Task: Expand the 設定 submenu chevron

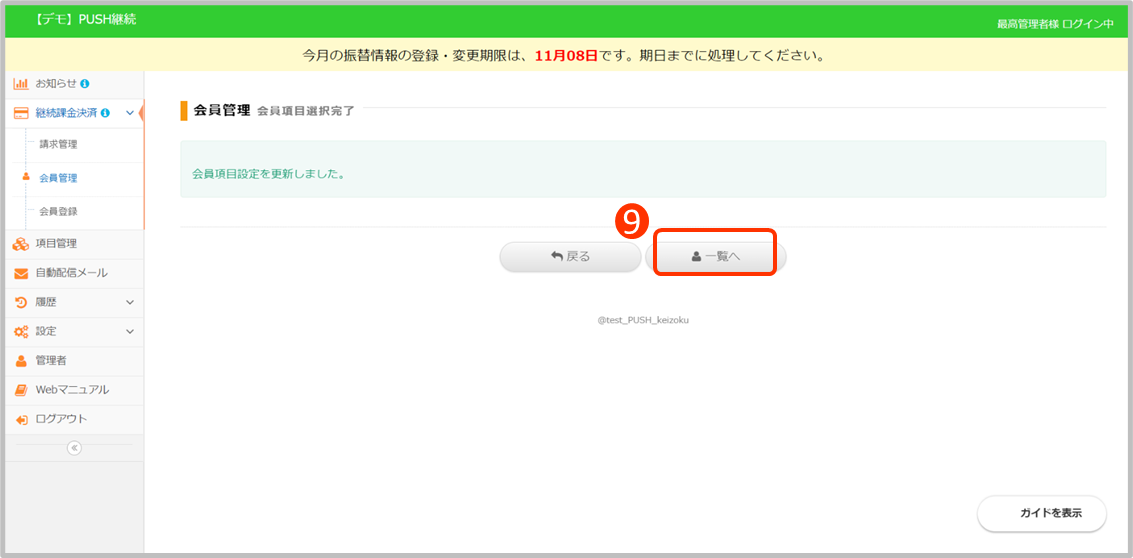Action: point(130,331)
